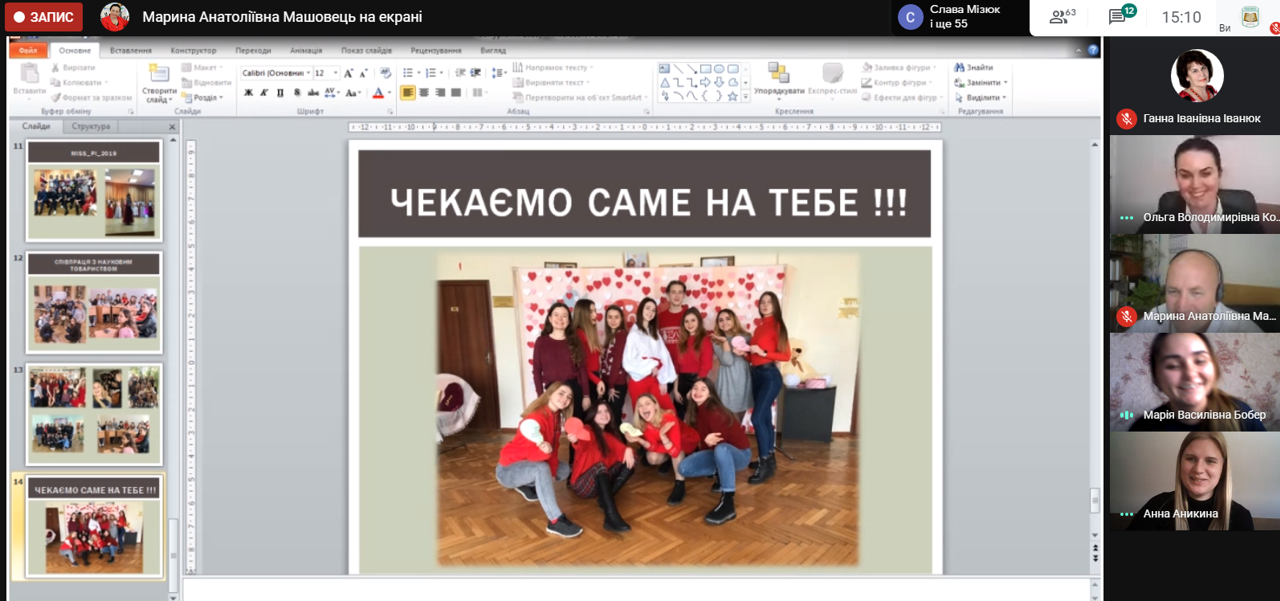Switch to the Вставлення ribbon tab
Viewport: 1280px width, 601px height.
tap(131, 50)
